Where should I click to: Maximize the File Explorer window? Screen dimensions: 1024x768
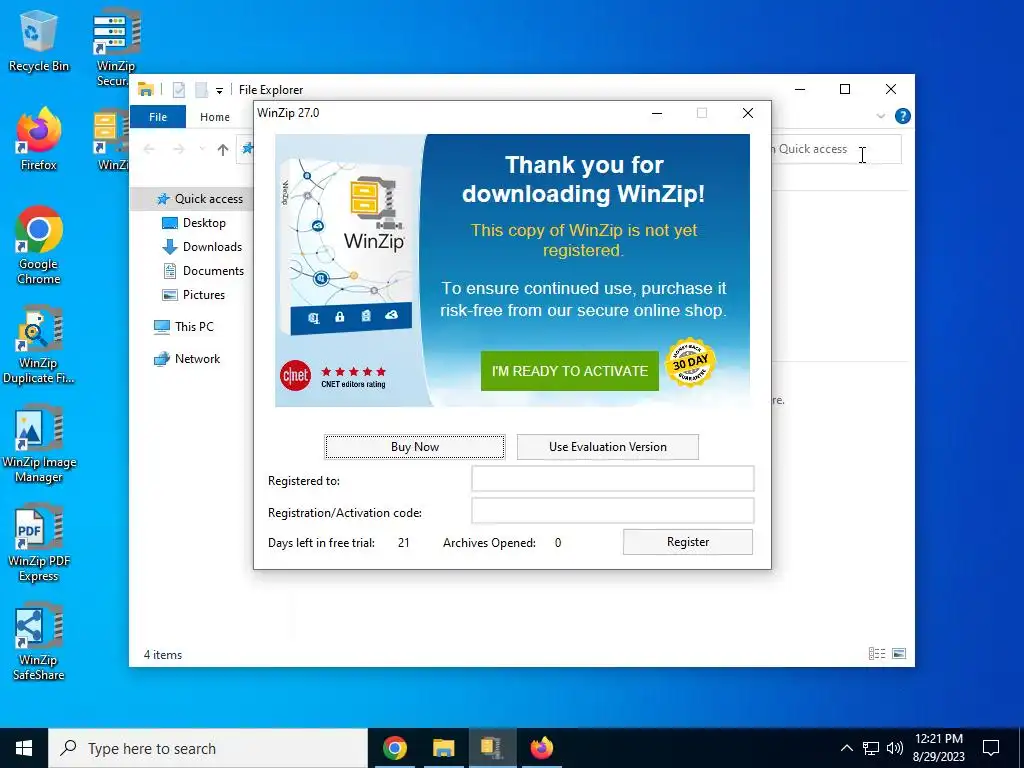(844, 89)
